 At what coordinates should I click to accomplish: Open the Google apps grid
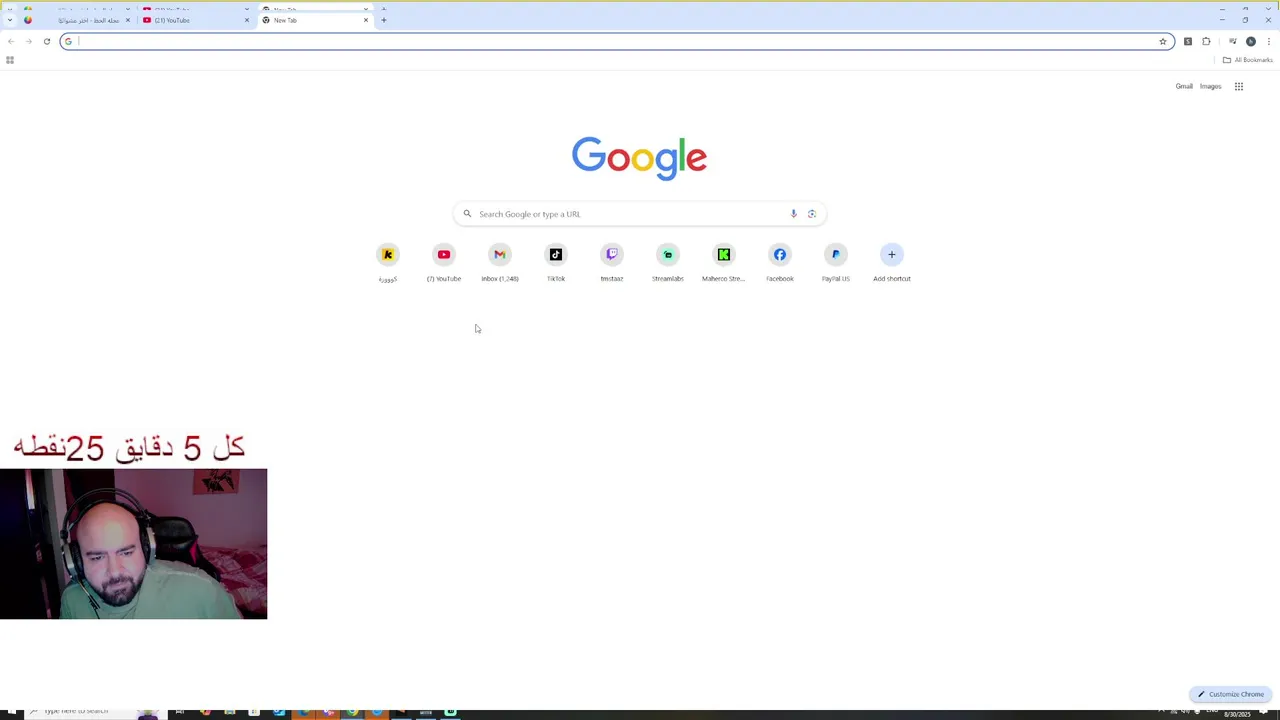(1239, 86)
